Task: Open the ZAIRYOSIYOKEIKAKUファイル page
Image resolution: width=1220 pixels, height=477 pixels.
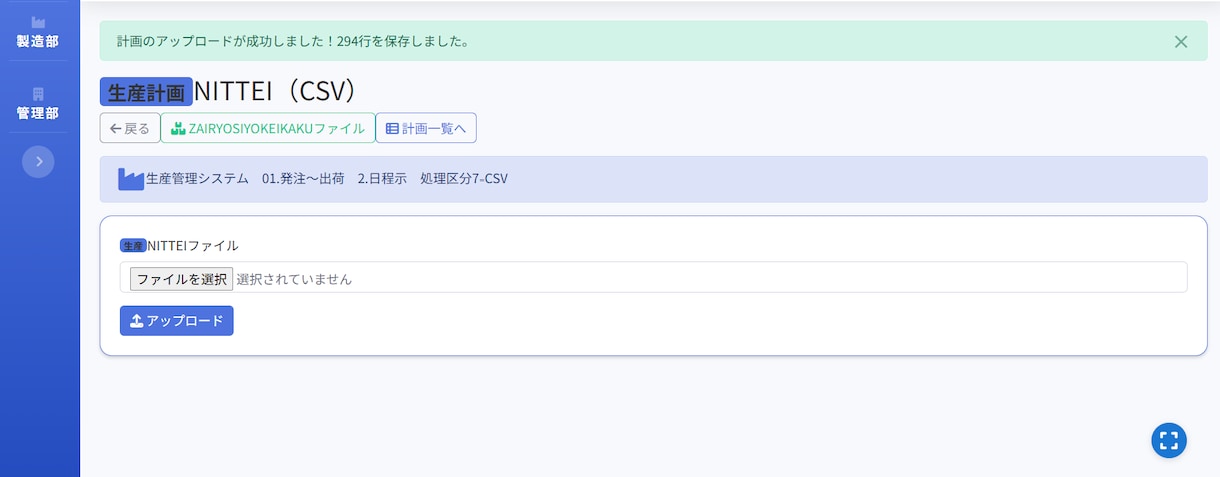Action: 268,128
